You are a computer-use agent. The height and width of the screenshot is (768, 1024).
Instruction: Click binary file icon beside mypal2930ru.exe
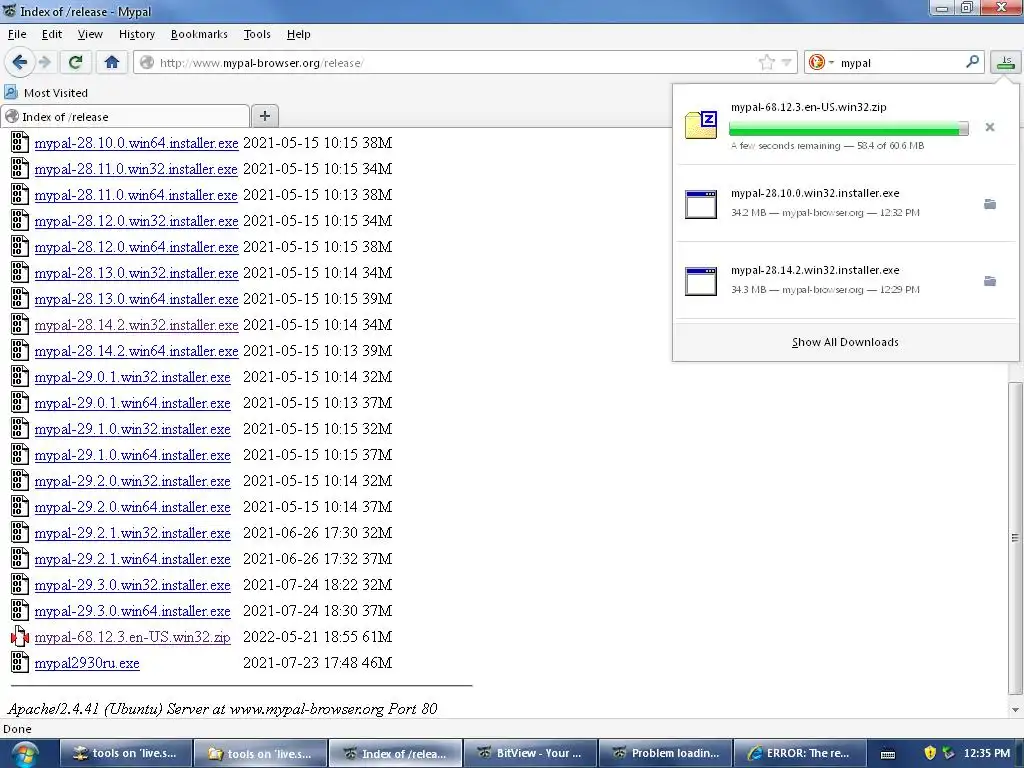pyautogui.click(x=20, y=662)
